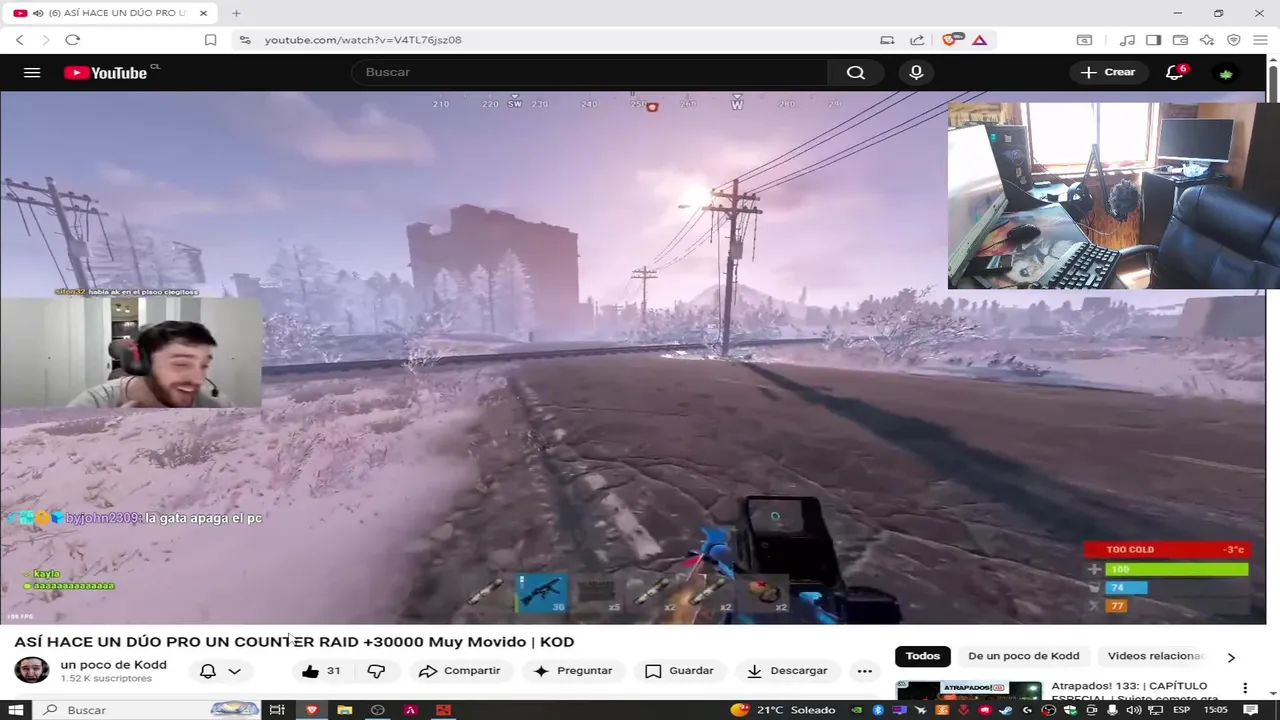Open the Brave Wallet icon
This screenshot has height=720, width=1280.
[x=1180, y=40]
